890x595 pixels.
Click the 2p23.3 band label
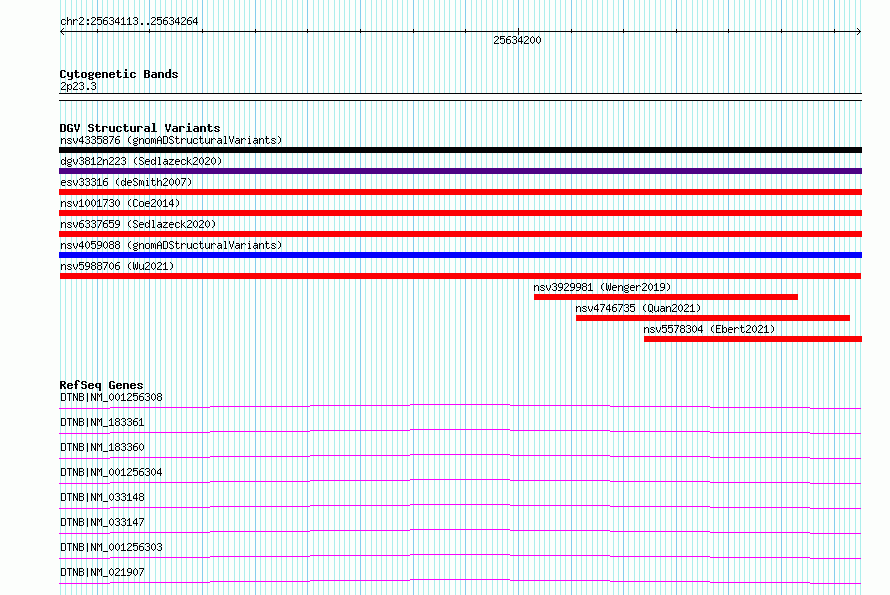(x=78, y=86)
